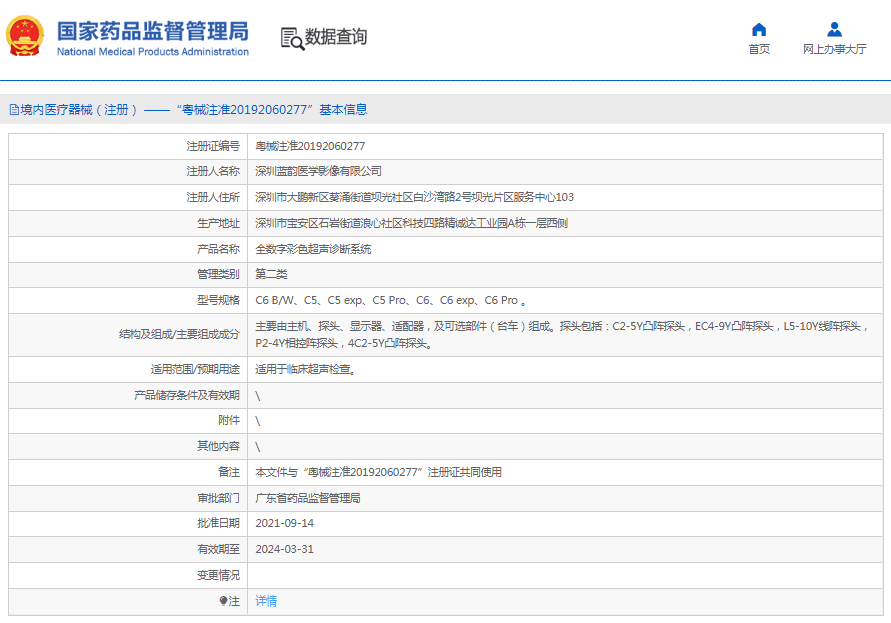Click the 审批部门 label
The width and height of the screenshot is (891, 623).
(218, 498)
